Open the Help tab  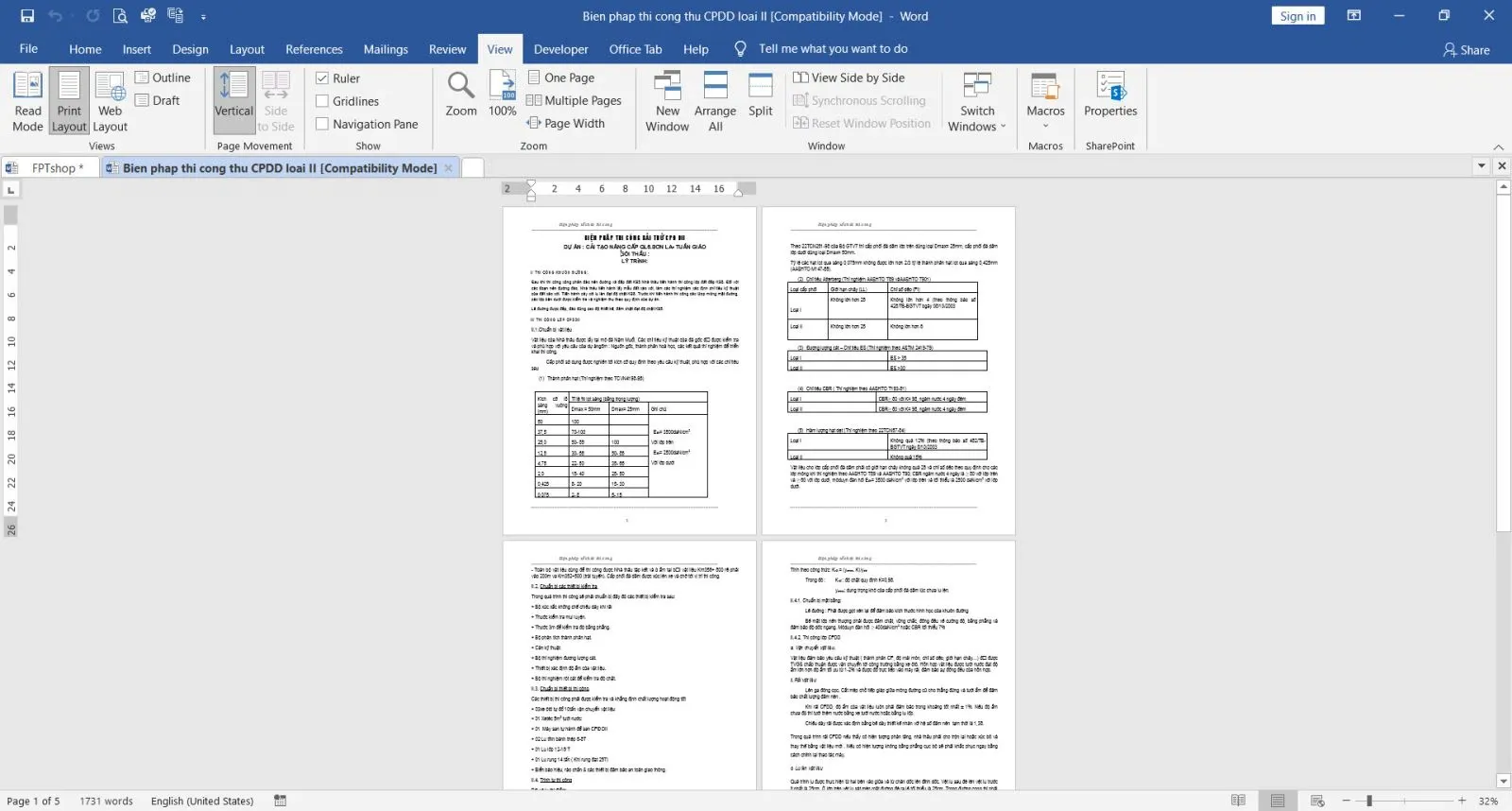696,49
